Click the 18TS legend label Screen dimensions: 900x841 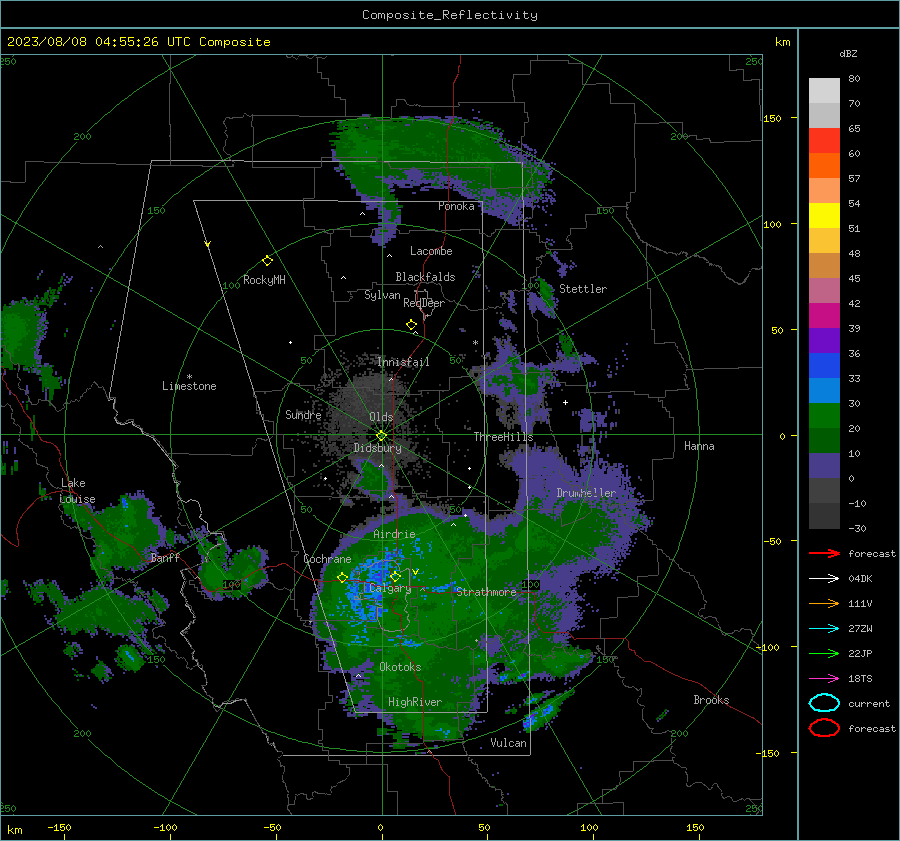pos(860,679)
